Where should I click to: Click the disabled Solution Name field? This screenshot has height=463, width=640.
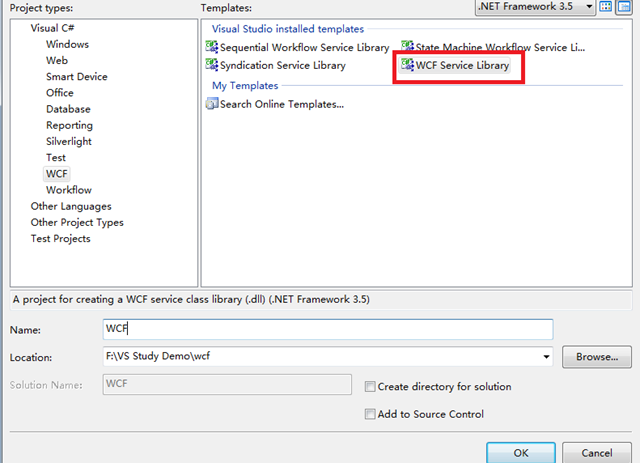227,384
